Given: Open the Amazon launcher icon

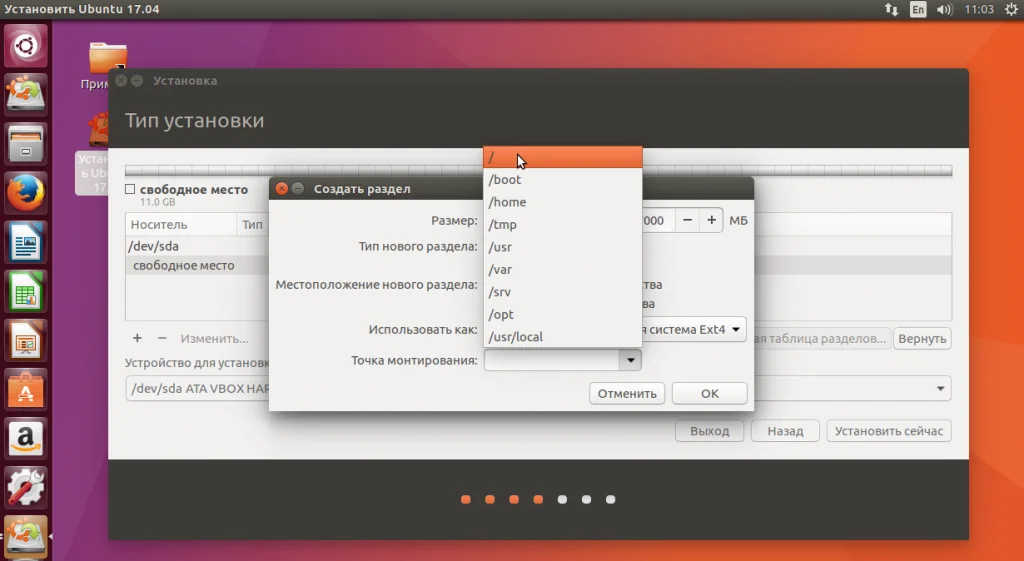Looking at the screenshot, I should (25, 438).
